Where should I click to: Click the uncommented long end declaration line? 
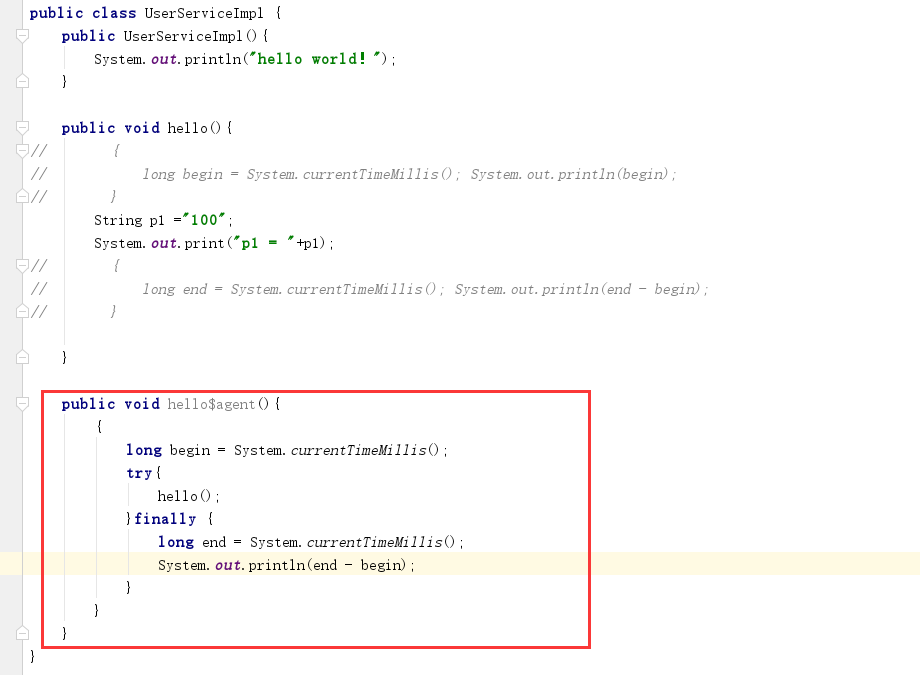[311, 542]
